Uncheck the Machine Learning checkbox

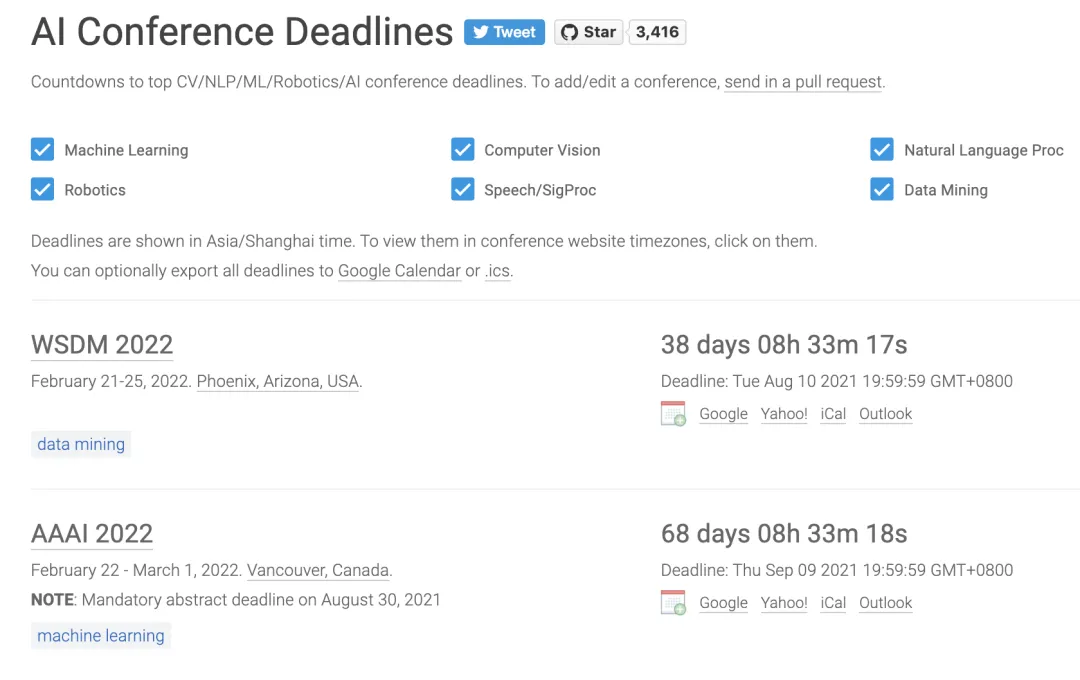[x=42, y=150]
